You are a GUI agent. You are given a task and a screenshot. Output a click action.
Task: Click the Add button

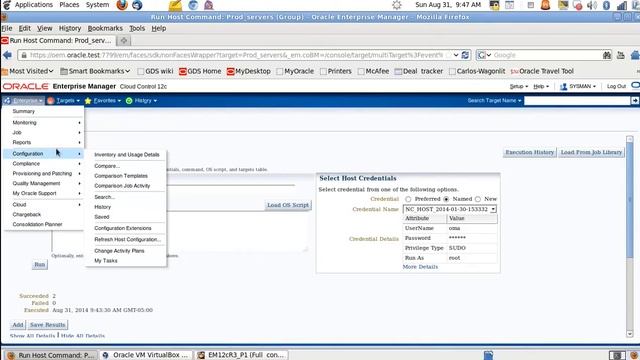[18, 325]
